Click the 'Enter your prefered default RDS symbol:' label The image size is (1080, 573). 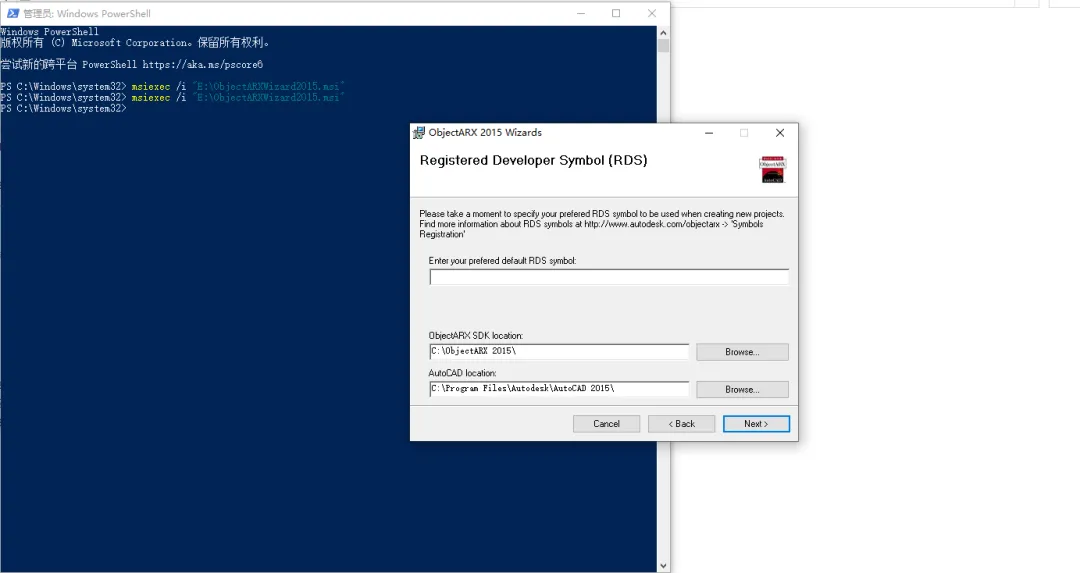[x=502, y=260]
